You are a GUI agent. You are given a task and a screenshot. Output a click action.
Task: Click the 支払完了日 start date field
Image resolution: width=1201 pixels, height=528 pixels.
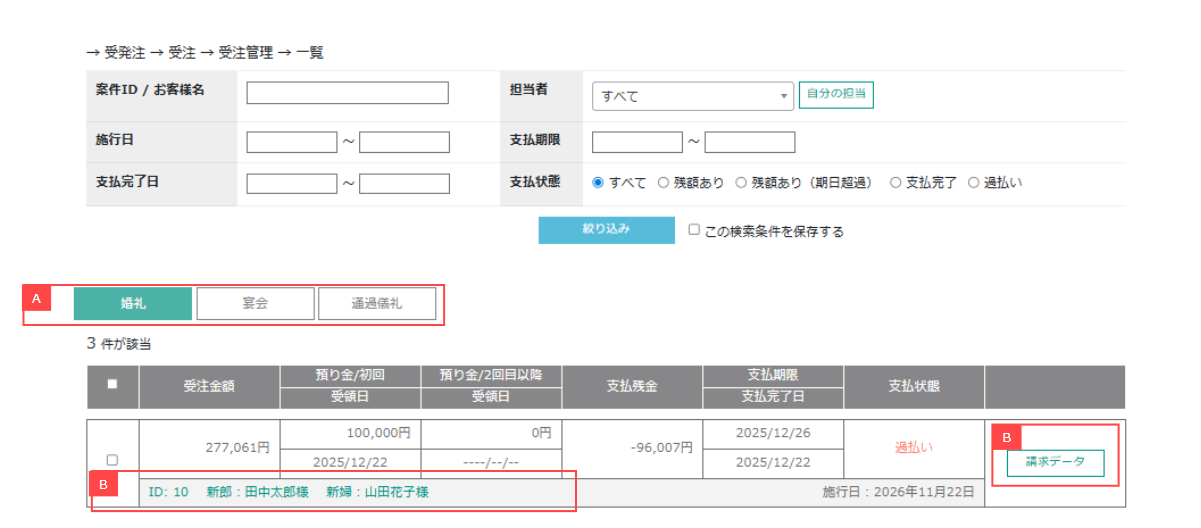click(x=292, y=184)
